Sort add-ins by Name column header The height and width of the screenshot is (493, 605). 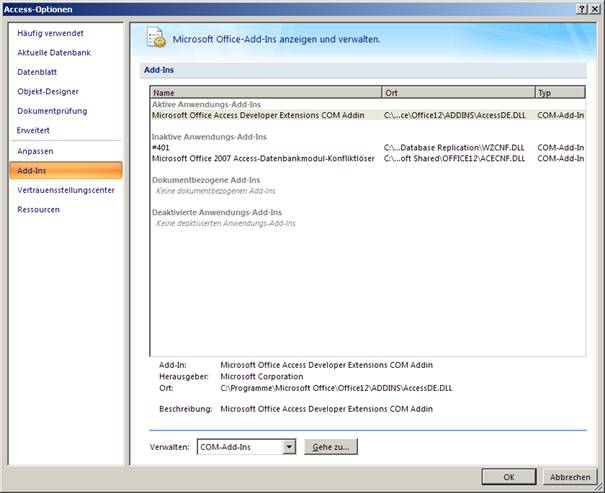(266, 93)
